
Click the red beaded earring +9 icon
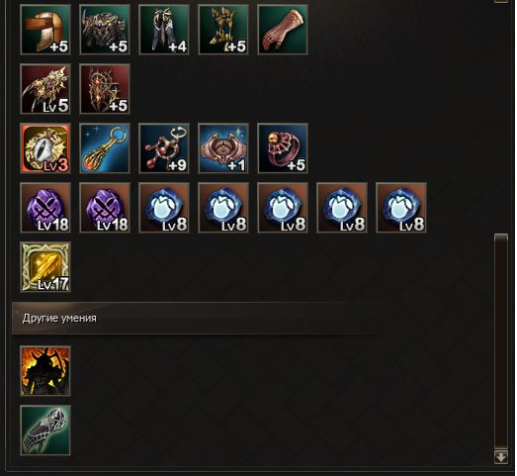click(x=164, y=148)
